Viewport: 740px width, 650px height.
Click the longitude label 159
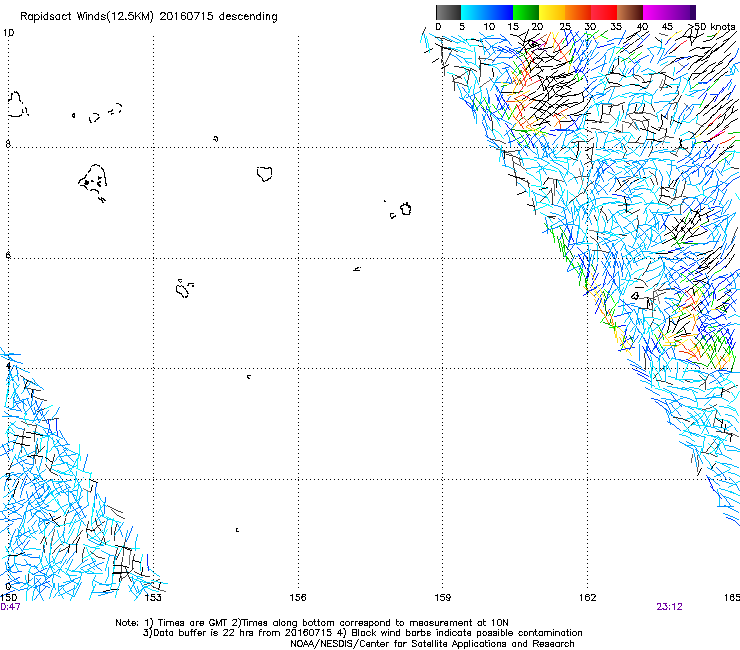pyautogui.click(x=443, y=597)
